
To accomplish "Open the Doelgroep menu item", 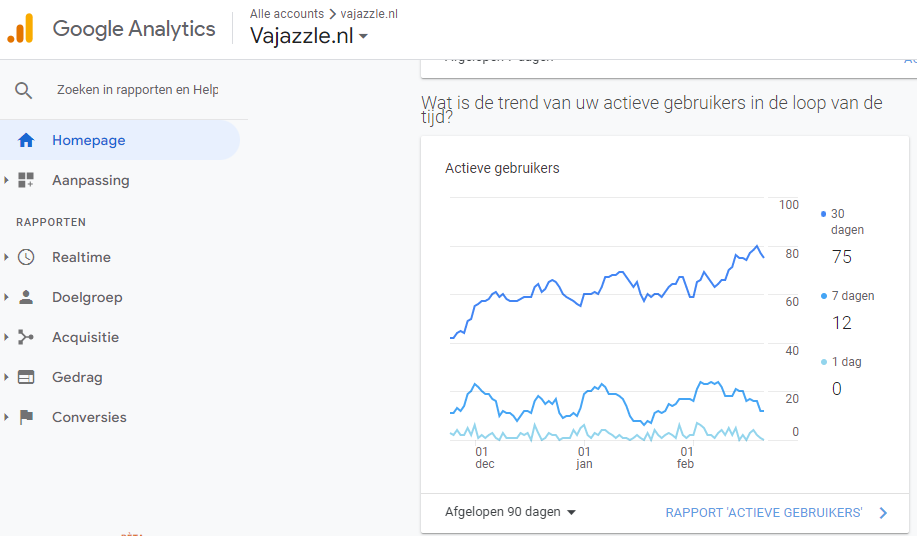I will 87,297.
